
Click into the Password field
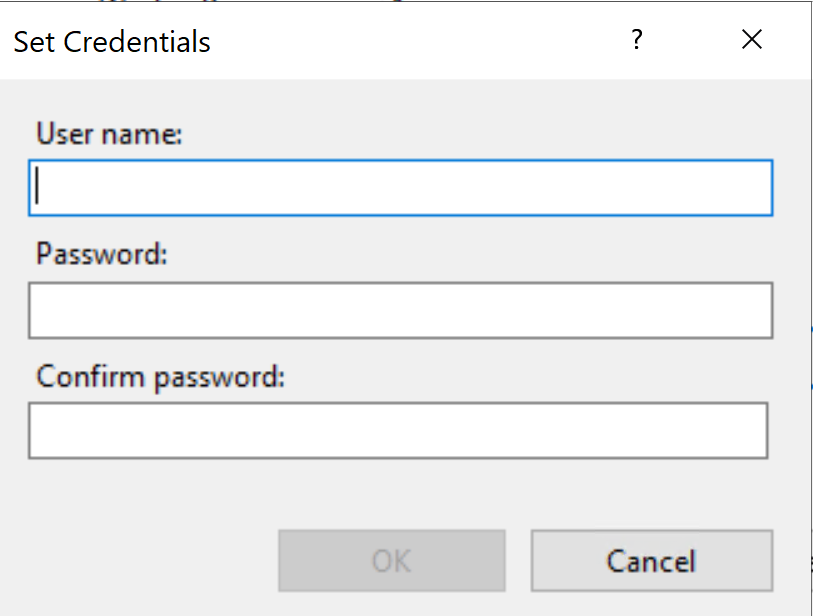[400, 310]
